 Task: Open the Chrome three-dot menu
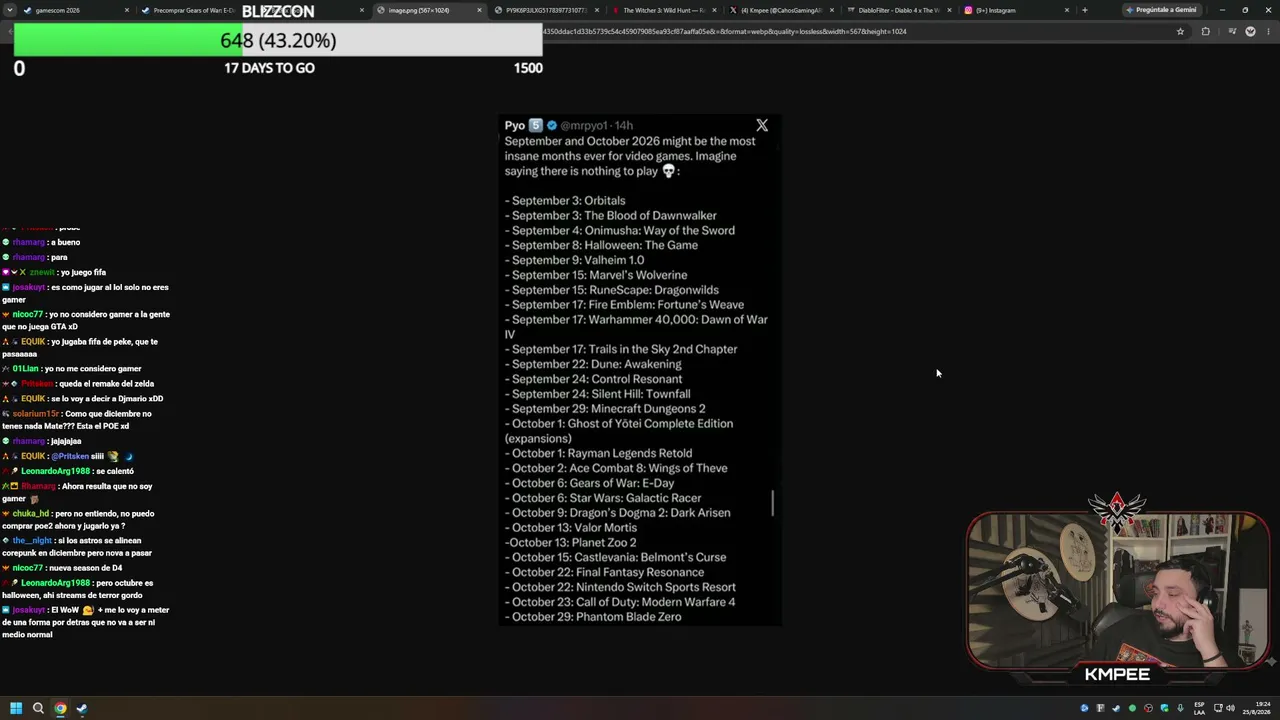point(1268,31)
